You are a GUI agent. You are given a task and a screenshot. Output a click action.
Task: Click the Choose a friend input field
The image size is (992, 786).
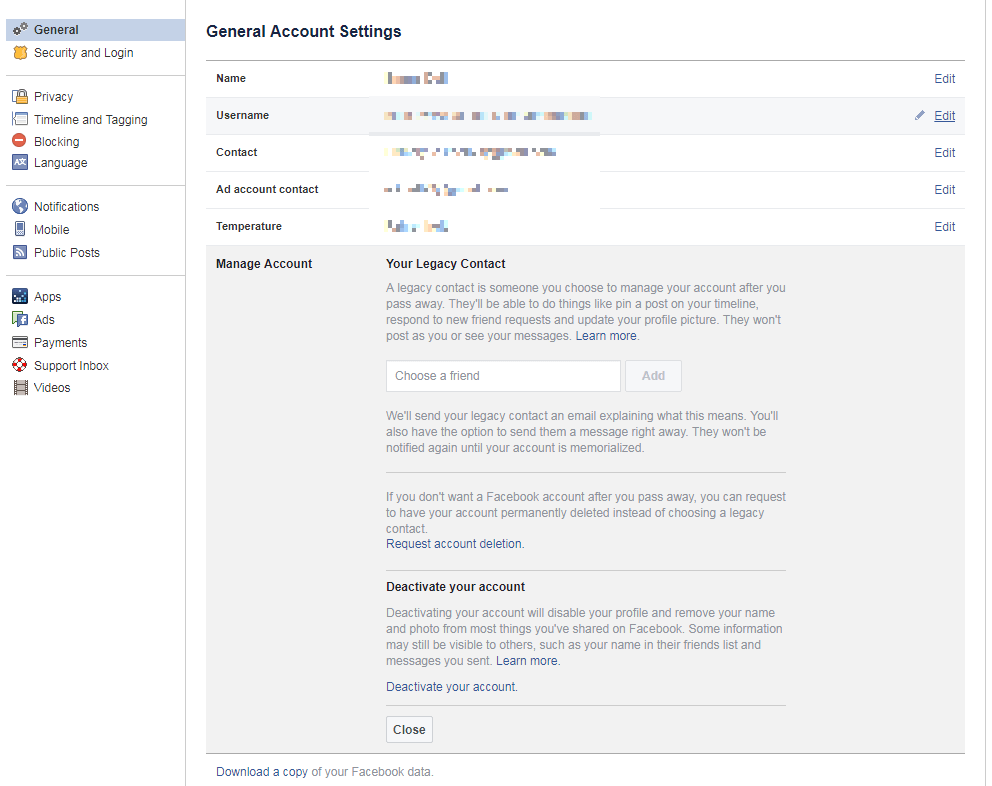[503, 376]
